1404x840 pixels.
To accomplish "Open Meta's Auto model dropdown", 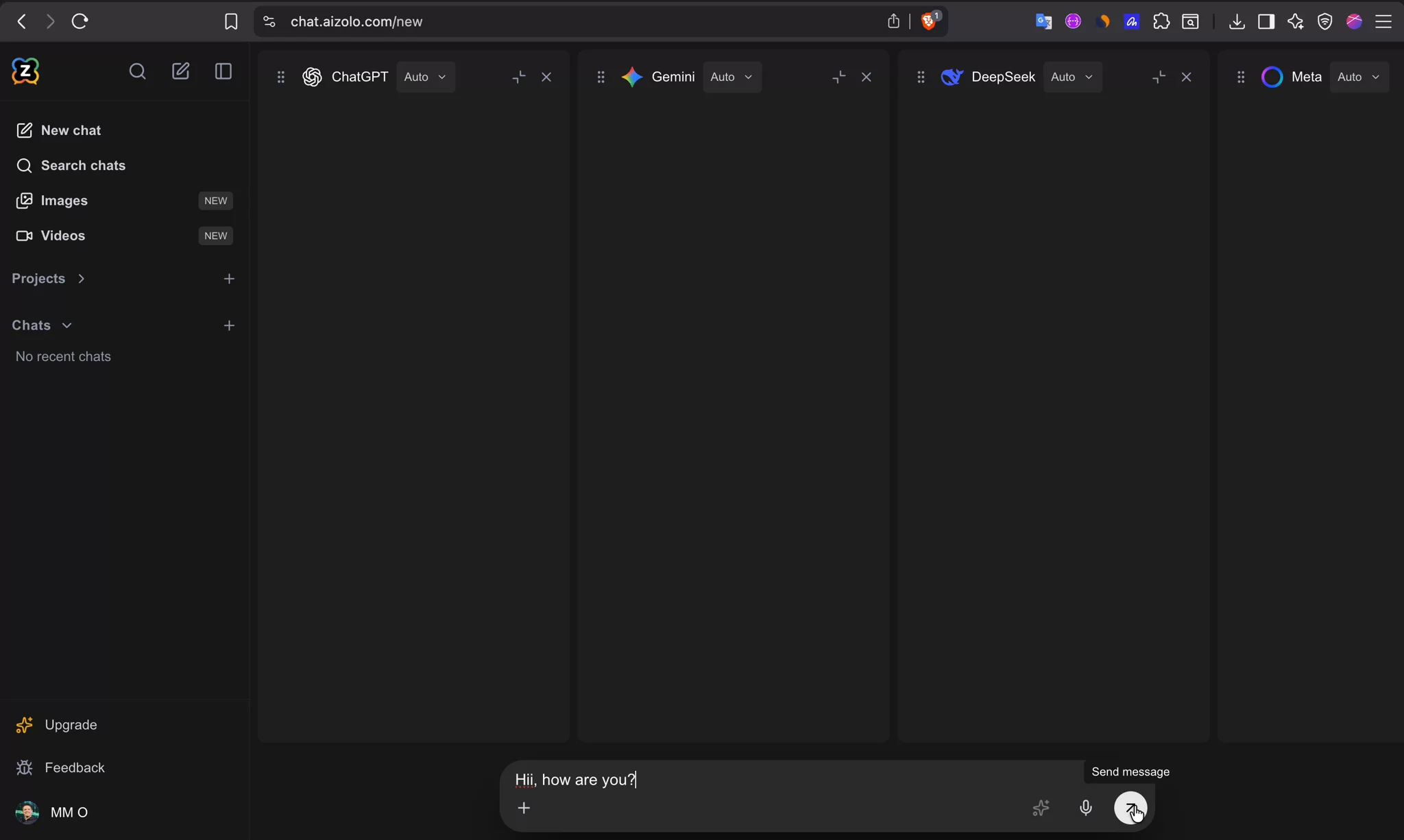I will pos(1357,77).
